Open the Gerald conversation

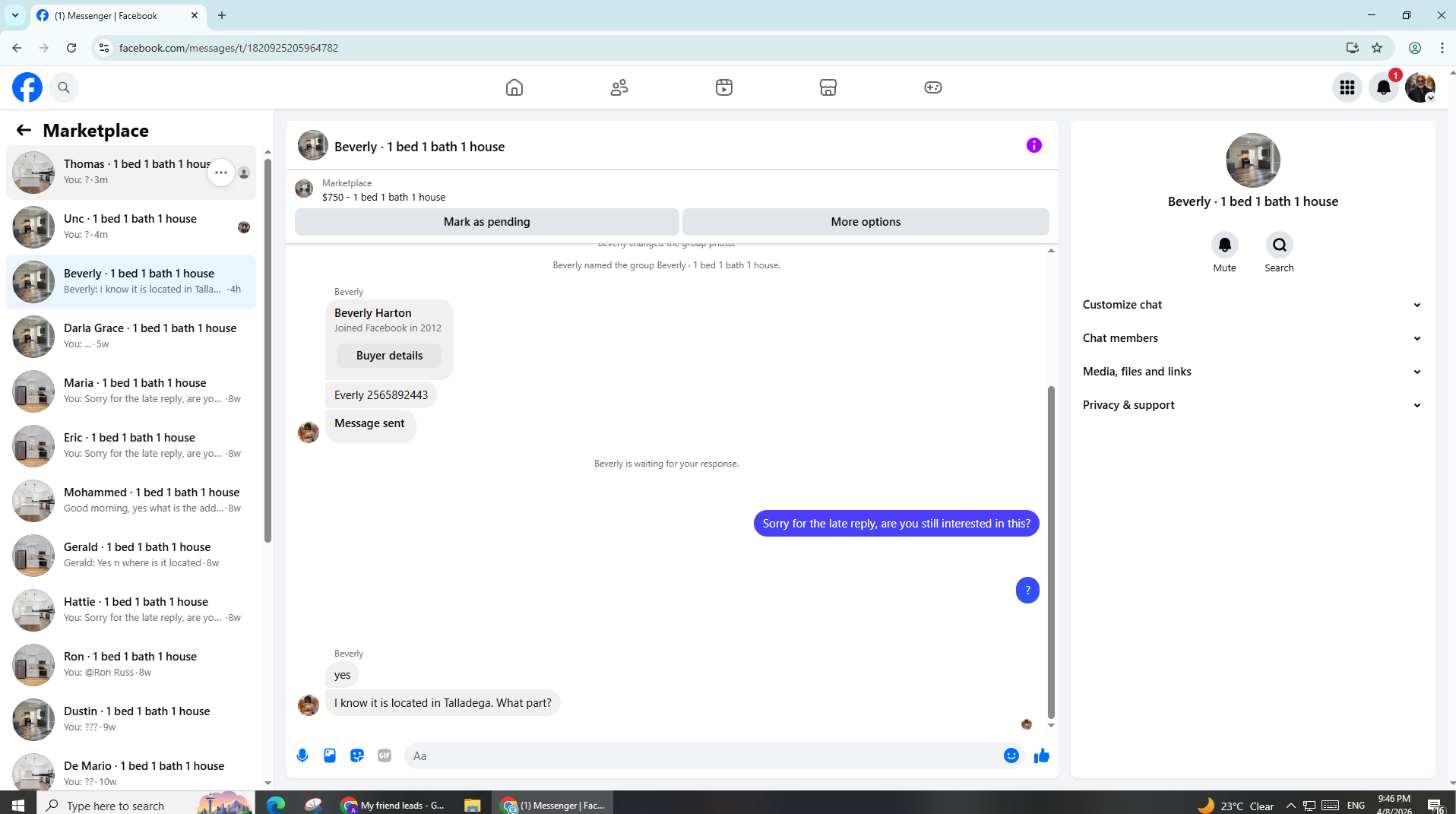point(131,556)
